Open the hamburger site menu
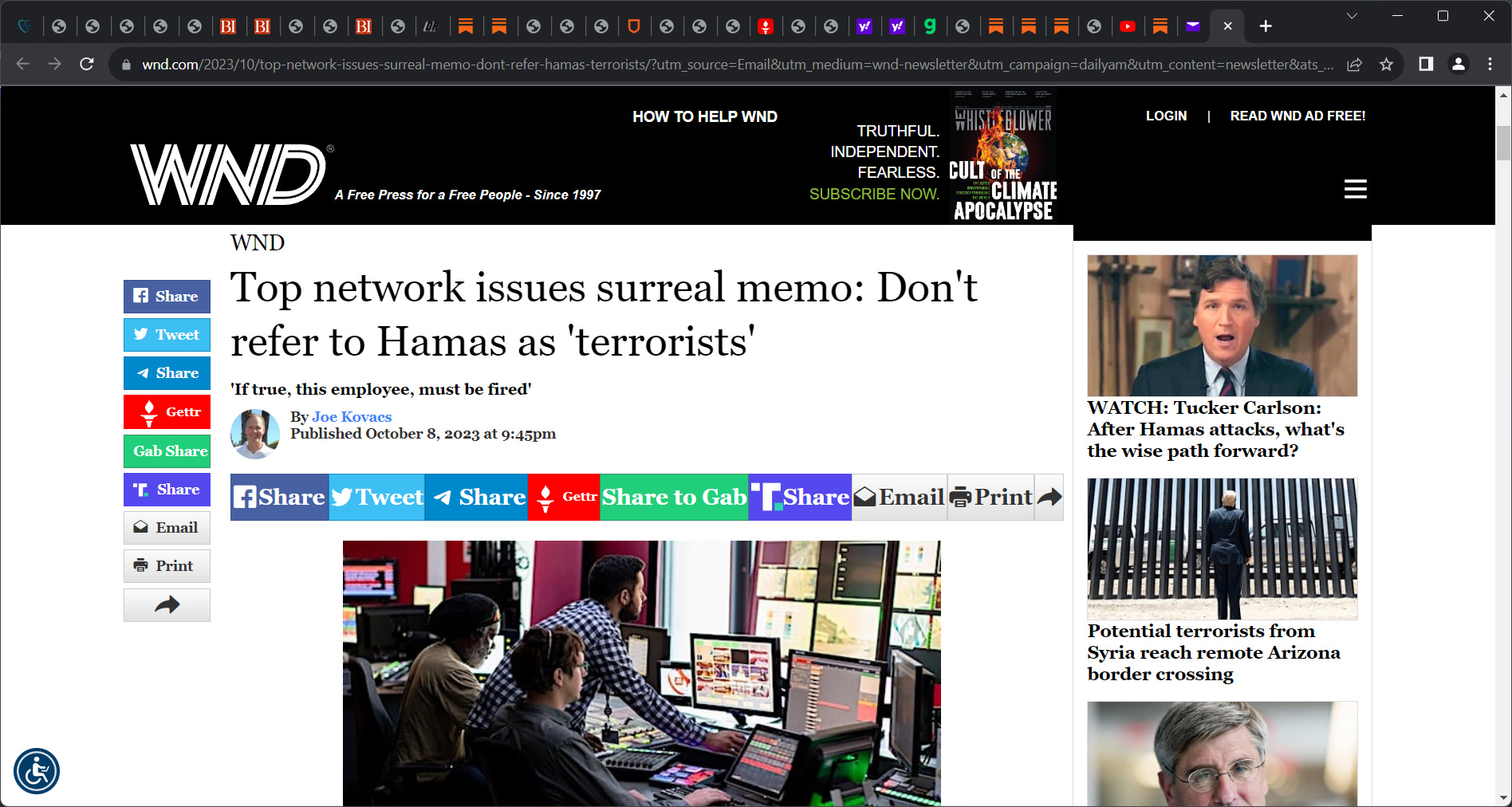 click(1355, 189)
